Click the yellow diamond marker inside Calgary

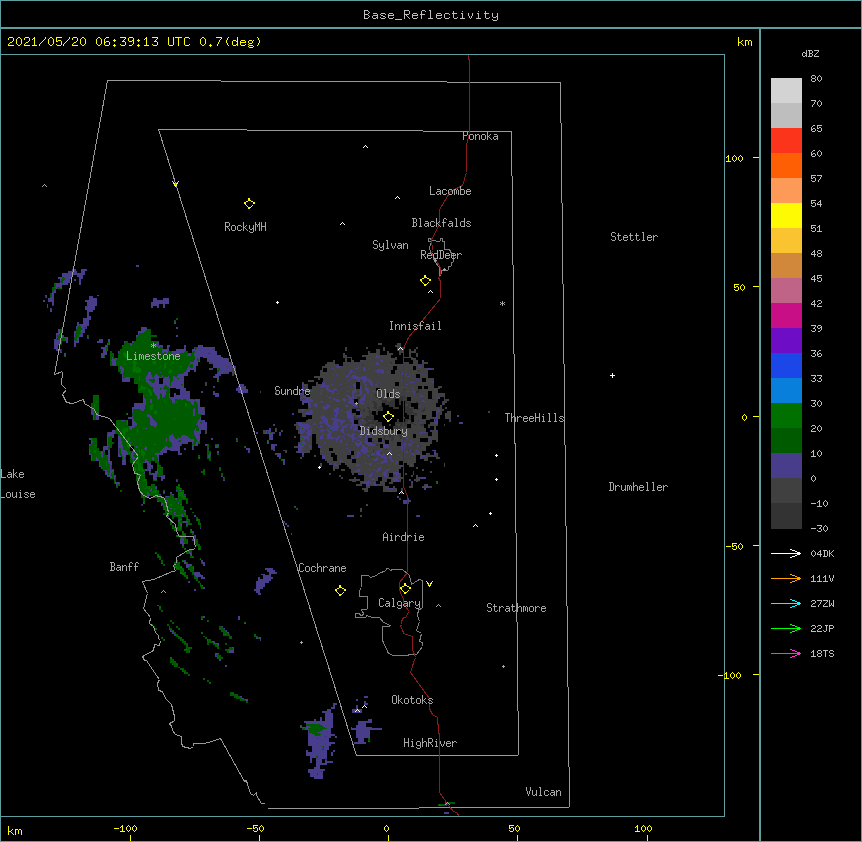pyautogui.click(x=405, y=589)
